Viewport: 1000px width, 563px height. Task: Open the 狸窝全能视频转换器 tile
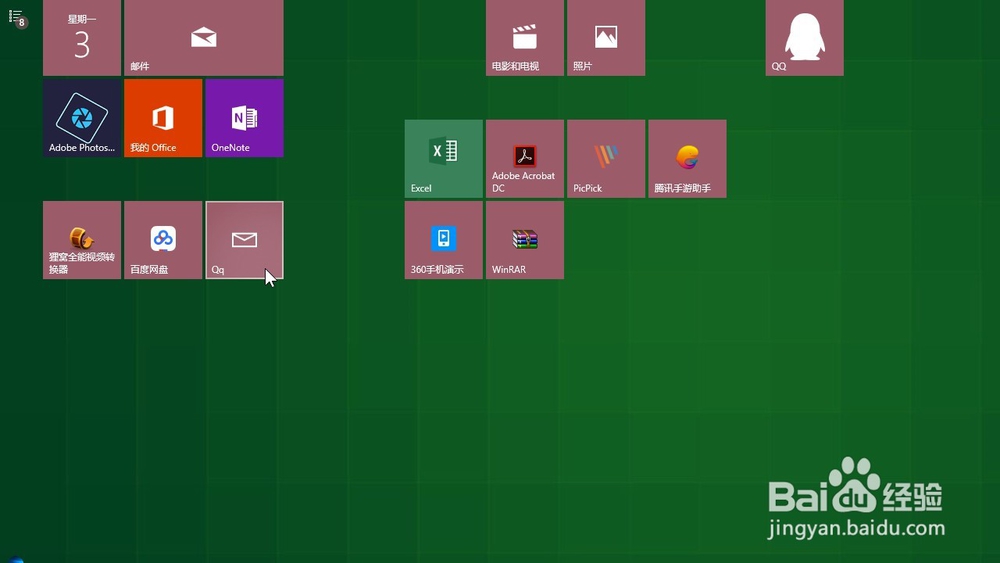click(82, 240)
